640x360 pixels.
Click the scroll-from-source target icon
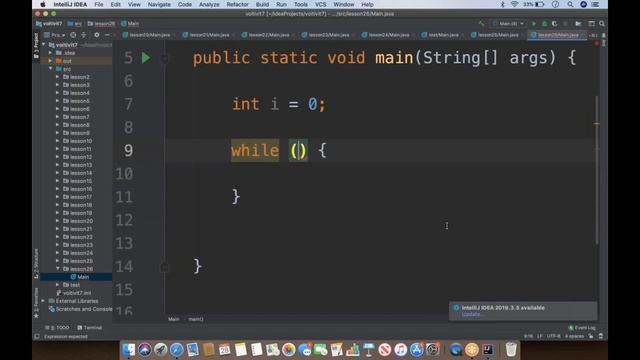click(73, 35)
